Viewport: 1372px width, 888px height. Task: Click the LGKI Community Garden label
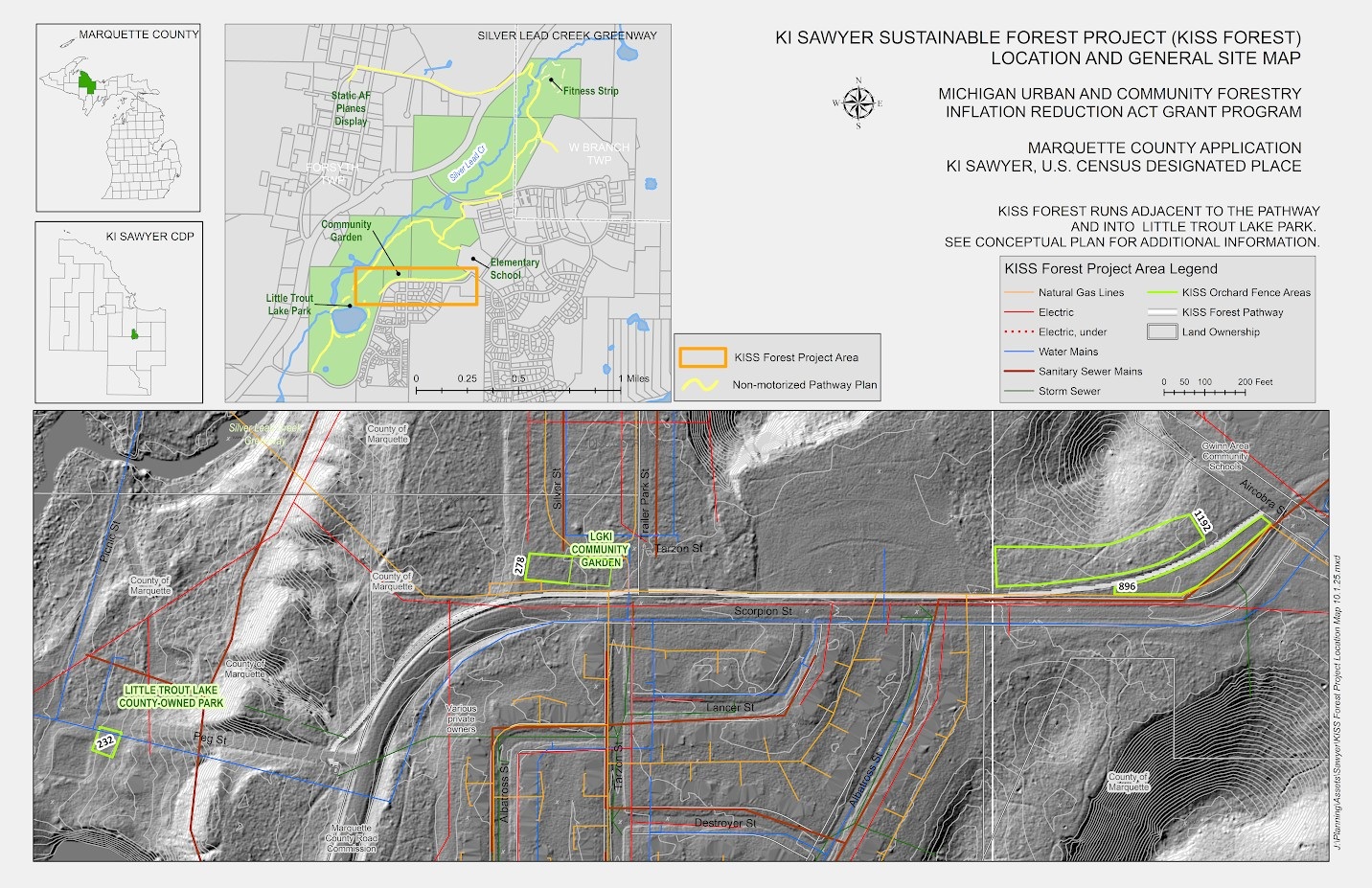coord(599,549)
